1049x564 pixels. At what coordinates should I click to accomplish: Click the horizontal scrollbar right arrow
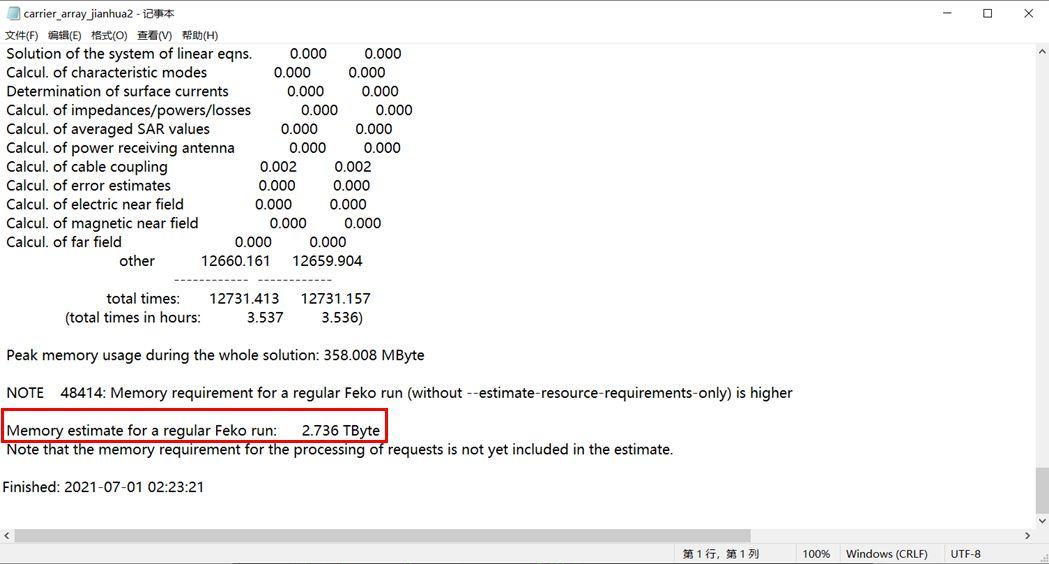click(x=1028, y=536)
